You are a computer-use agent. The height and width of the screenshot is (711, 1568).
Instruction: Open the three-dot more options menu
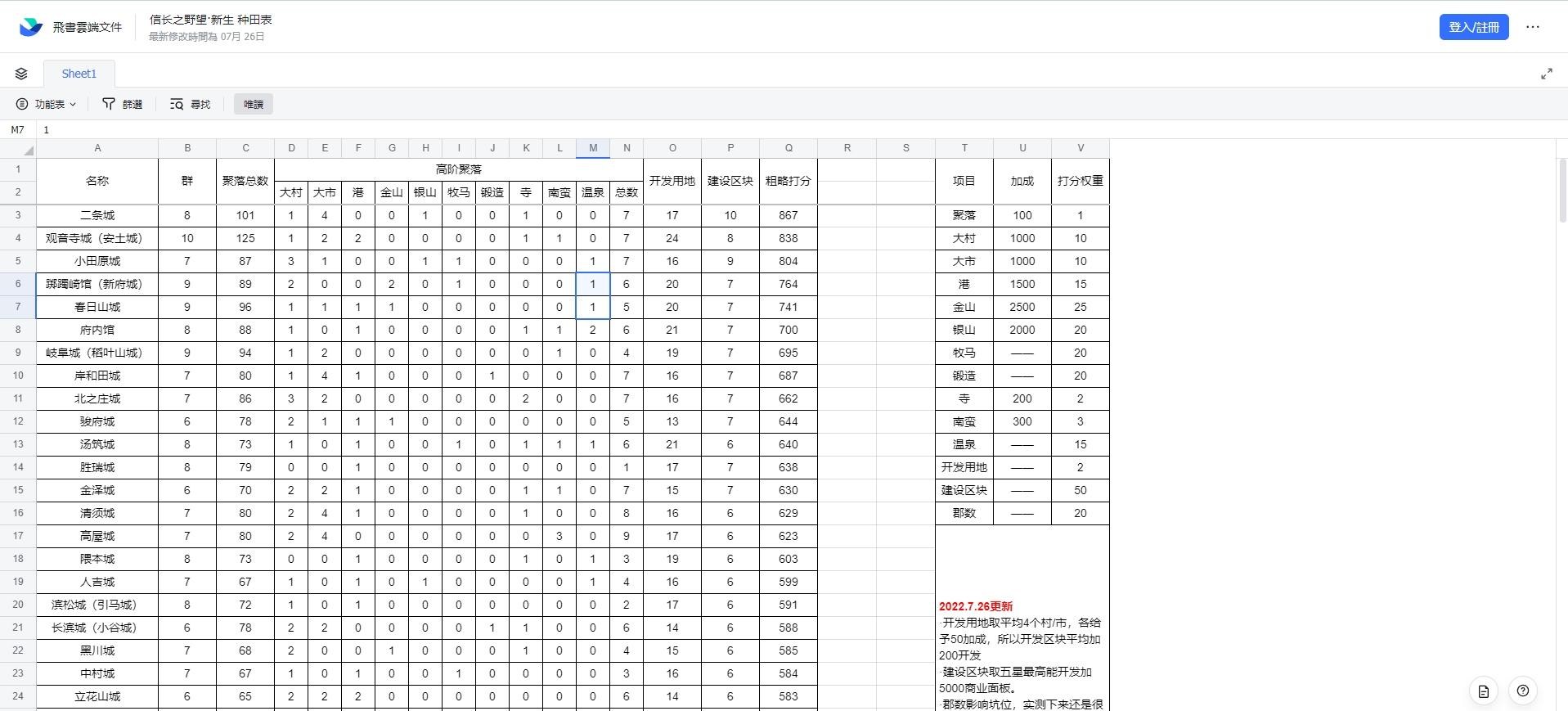pos(1532,27)
